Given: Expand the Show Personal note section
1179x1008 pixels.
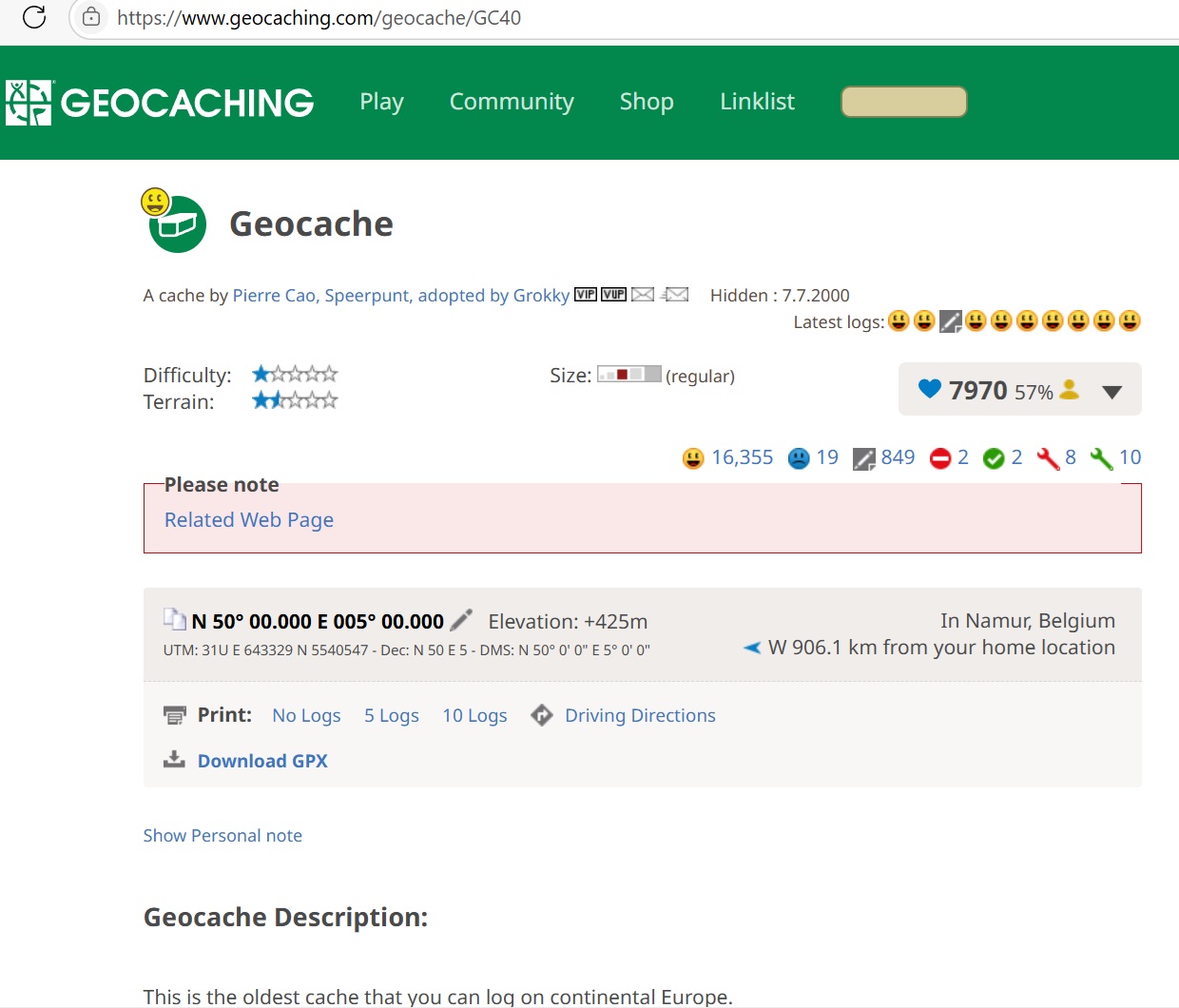Looking at the screenshot, I should [222, 836].
